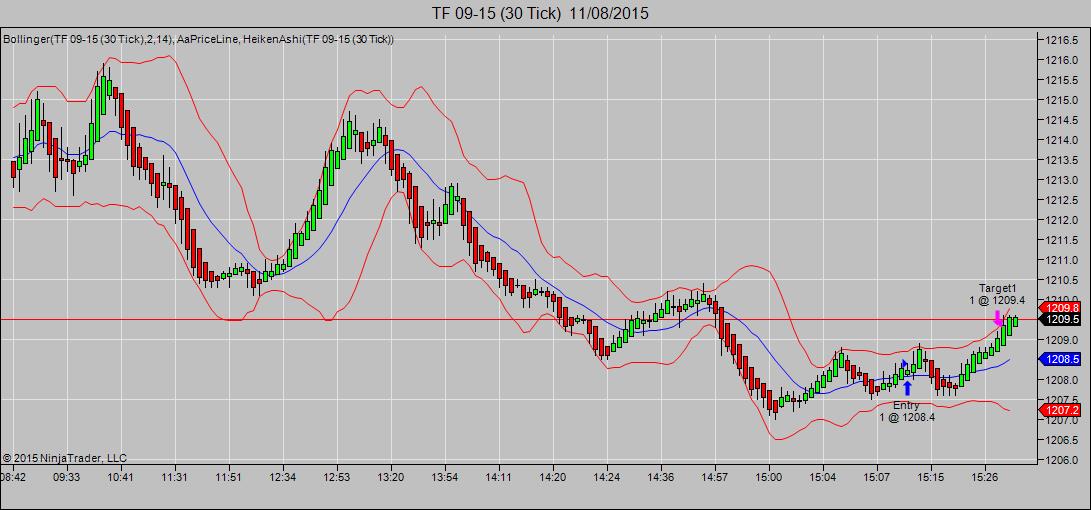Screen dimensions: 1091x510
Task: Click the 1214.0 price axis label
Action: pyautogui.click(x=1061, y=140)
